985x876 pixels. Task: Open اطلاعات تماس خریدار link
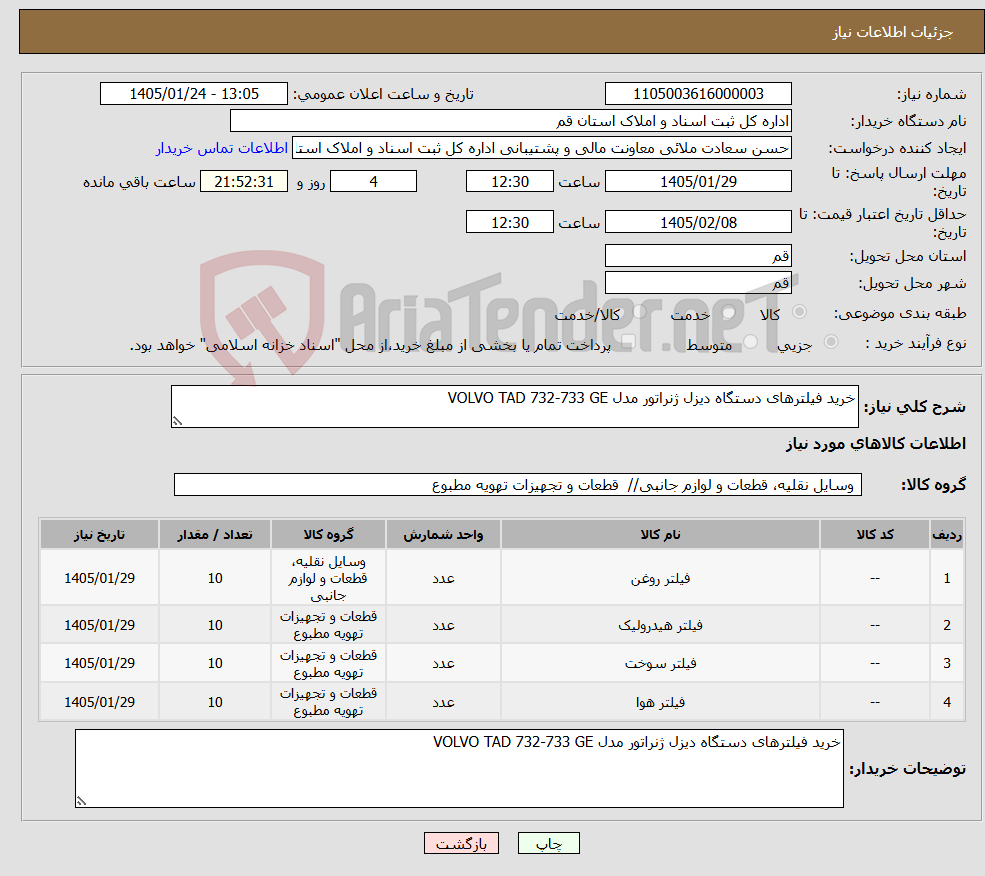point(222,148)
